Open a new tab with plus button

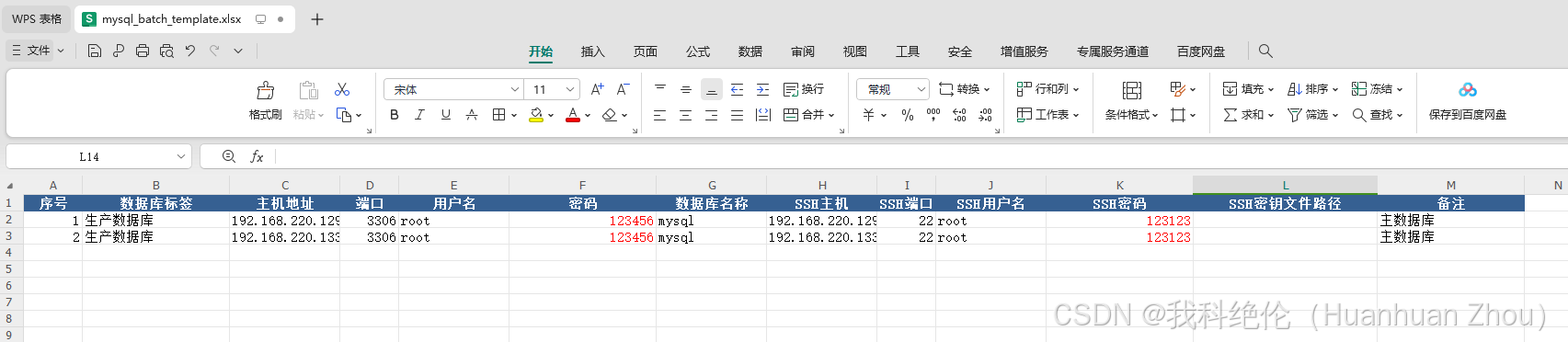(317, 19)
